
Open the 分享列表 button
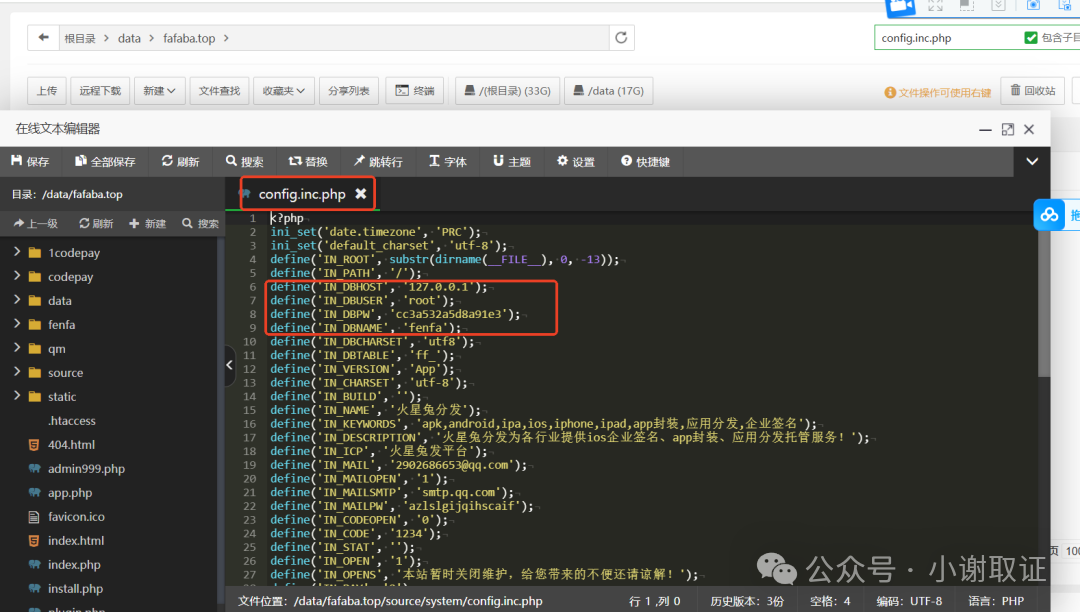[349, 91]
